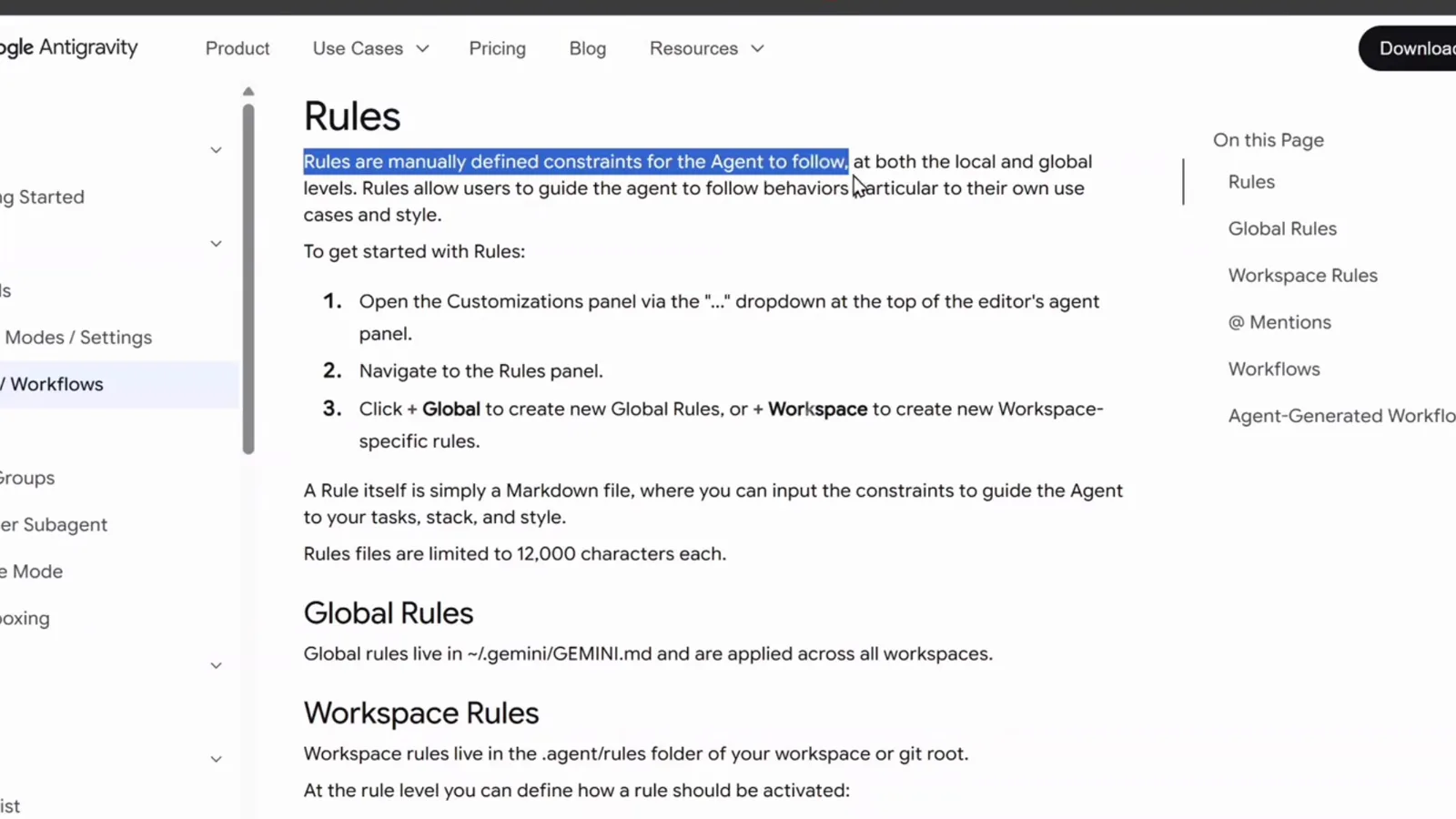Click the '12,000 characters' limit sentence
1456x819 pixels.
click(x=515, y=554)
